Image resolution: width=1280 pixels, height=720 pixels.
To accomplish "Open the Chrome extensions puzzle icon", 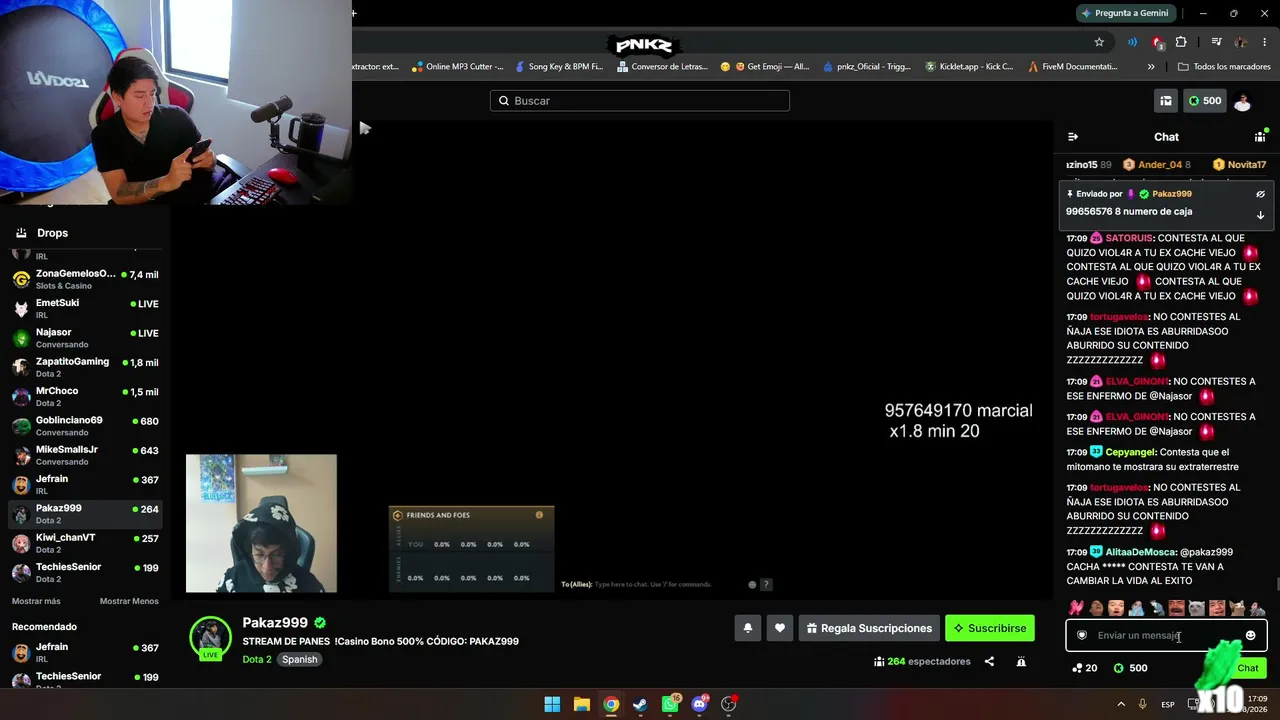I will [x=1181, y=42].
